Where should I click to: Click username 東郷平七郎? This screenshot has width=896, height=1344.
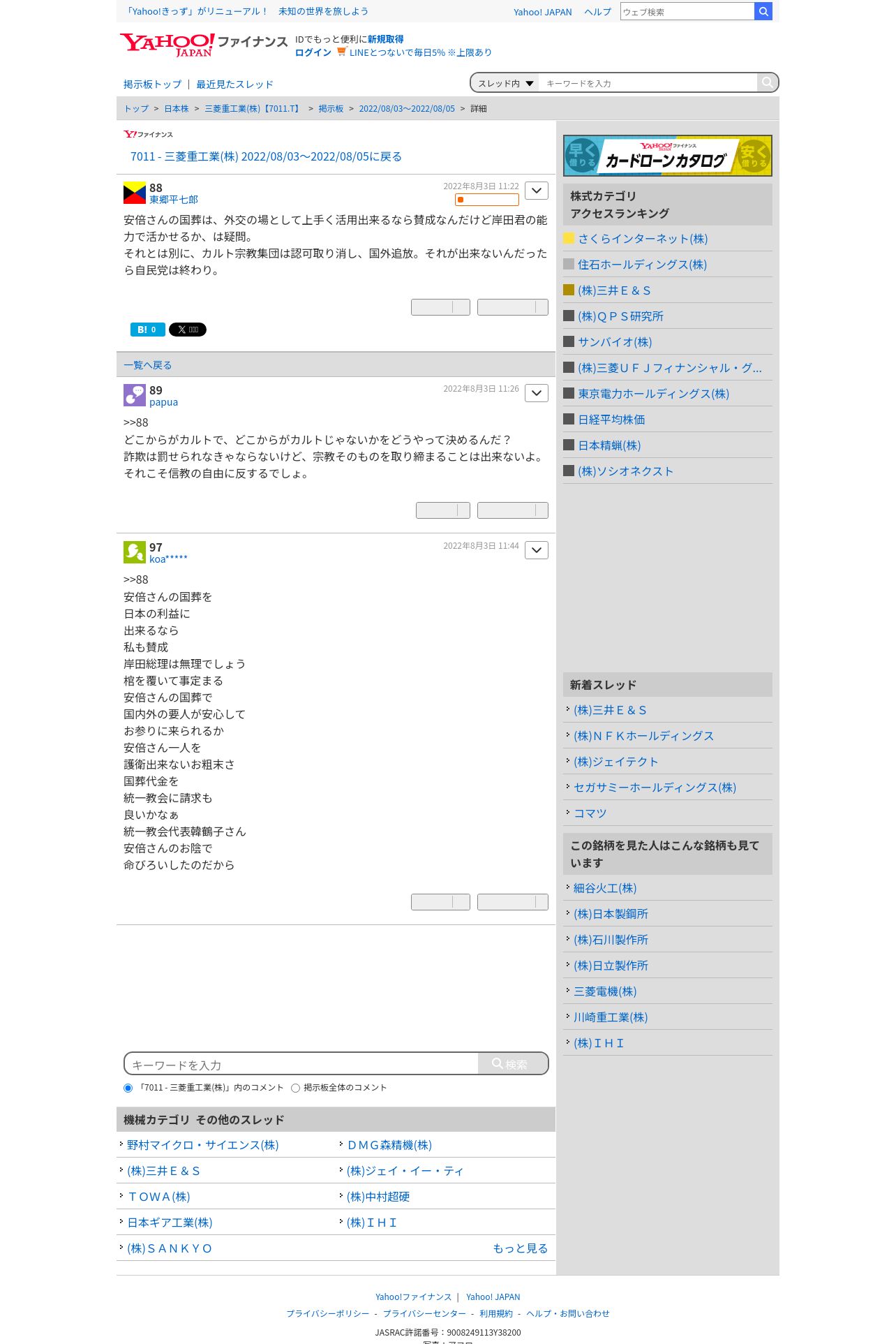click(x=174, y=200)
